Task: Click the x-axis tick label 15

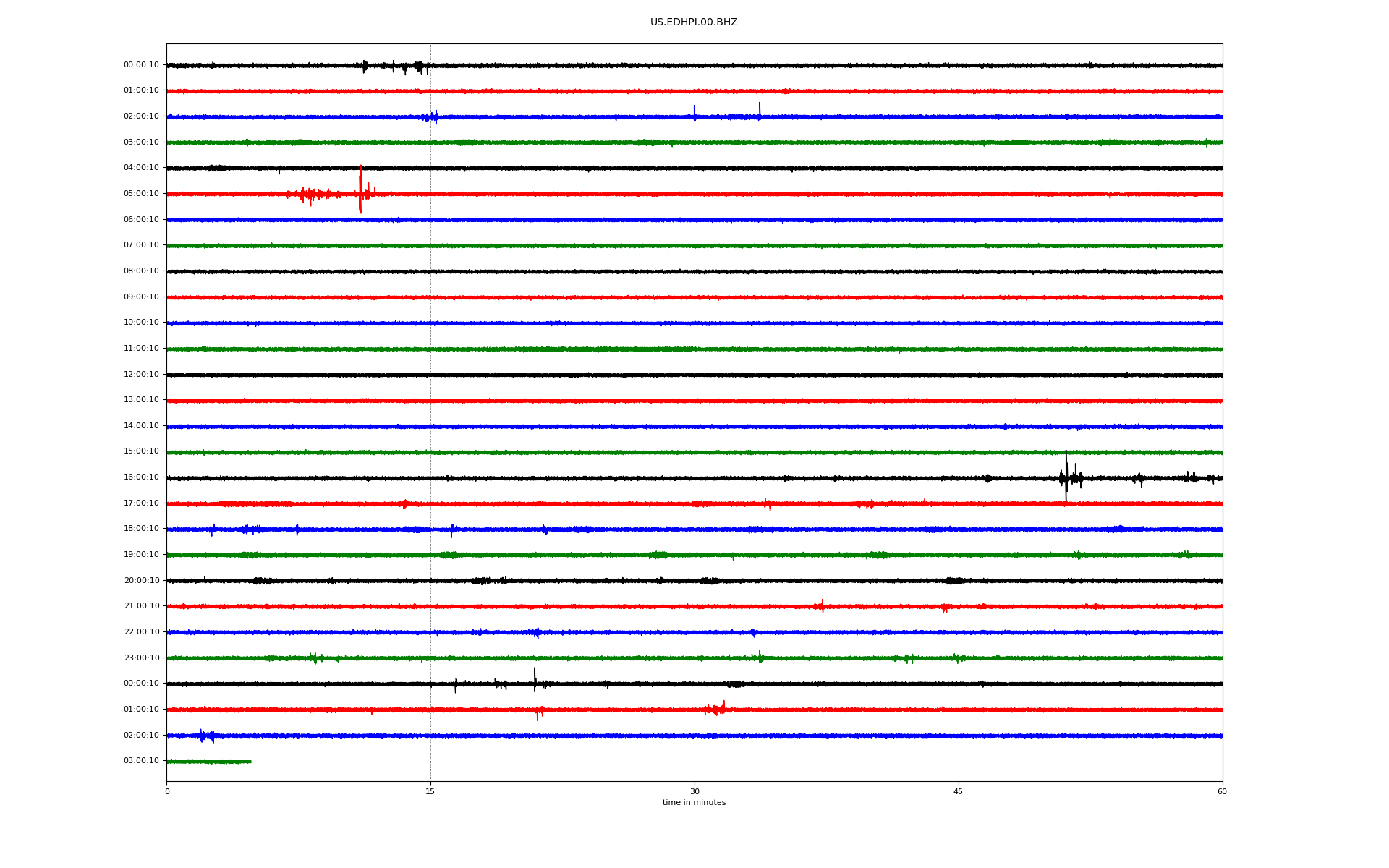Action: pyautogui.click(x=430, y=792)
